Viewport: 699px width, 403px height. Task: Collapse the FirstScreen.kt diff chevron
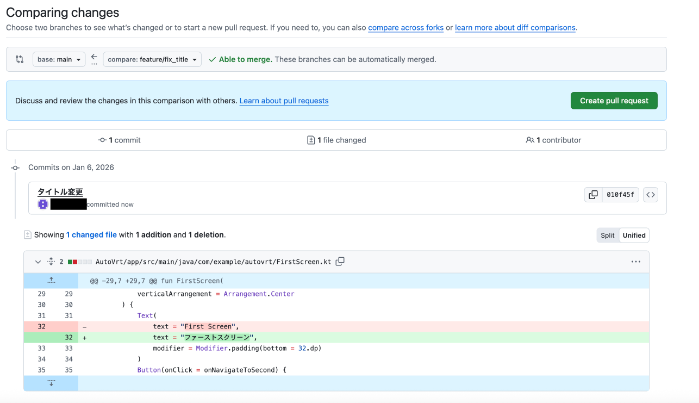coord(38,261)
